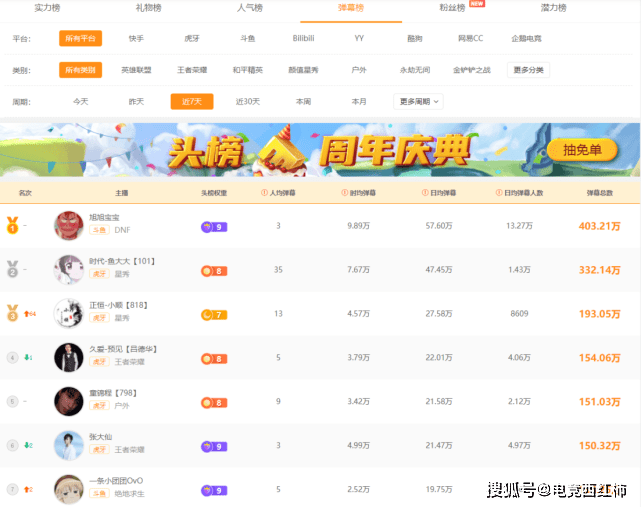Click the weight 7 badge for 正恒-小顺
Viewport: 641px width, 507px height.
tap(214, 315)
